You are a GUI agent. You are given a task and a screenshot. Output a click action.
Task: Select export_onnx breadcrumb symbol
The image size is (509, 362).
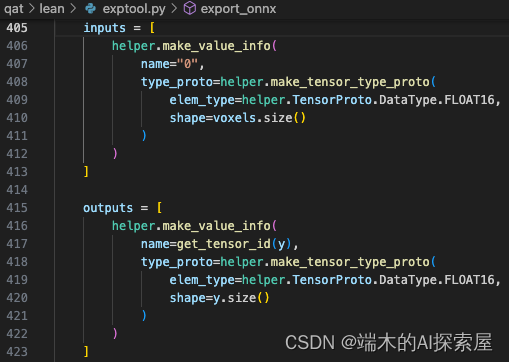point(238,9)
